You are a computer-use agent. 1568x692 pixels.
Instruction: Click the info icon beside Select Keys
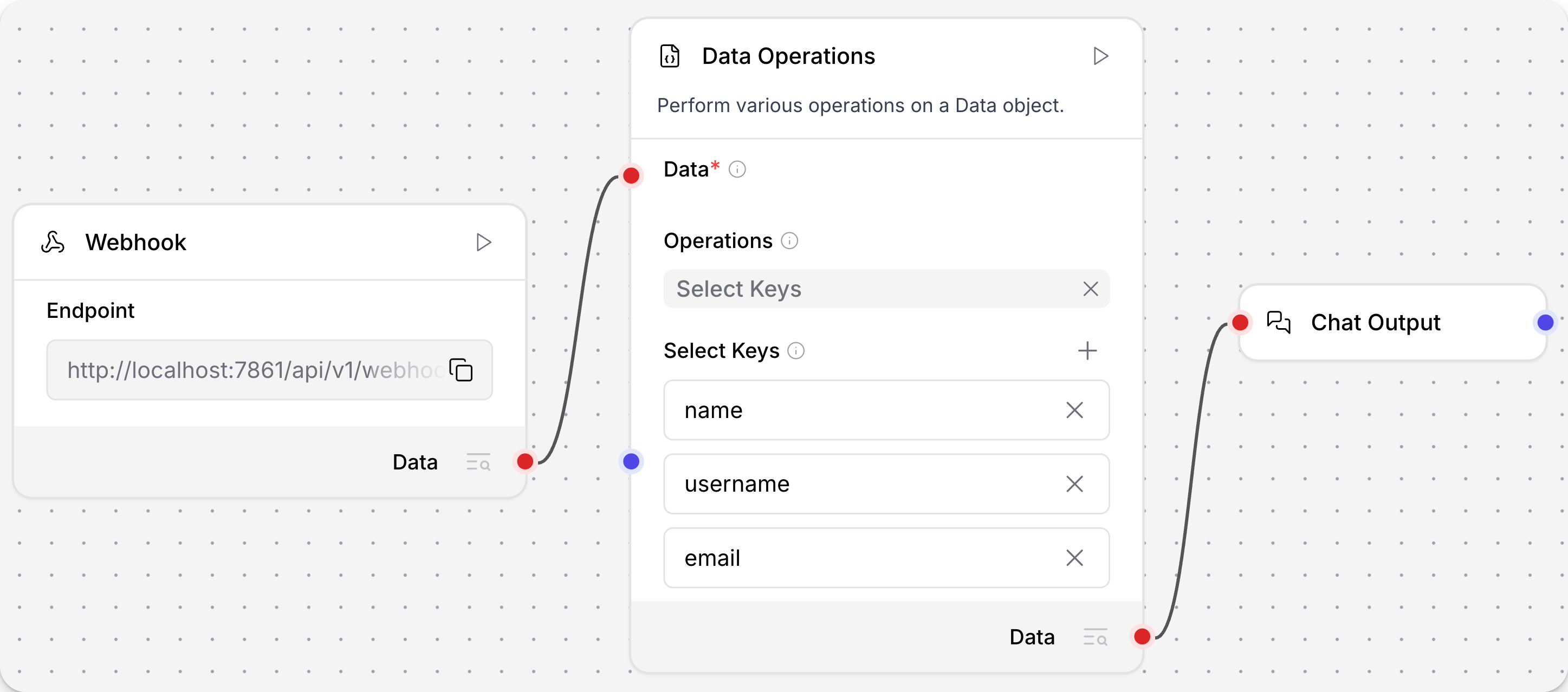pyautogui.click(x=796, y=351)
